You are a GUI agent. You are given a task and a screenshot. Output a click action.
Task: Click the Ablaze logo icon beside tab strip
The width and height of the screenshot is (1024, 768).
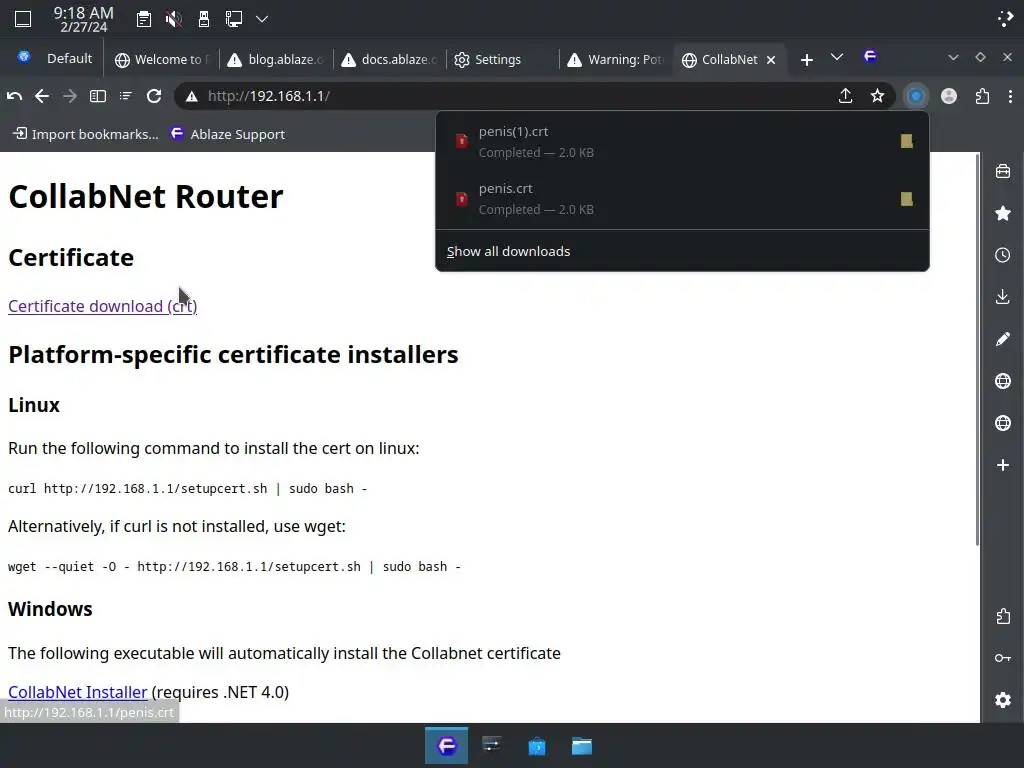click(x=870, y=57)
